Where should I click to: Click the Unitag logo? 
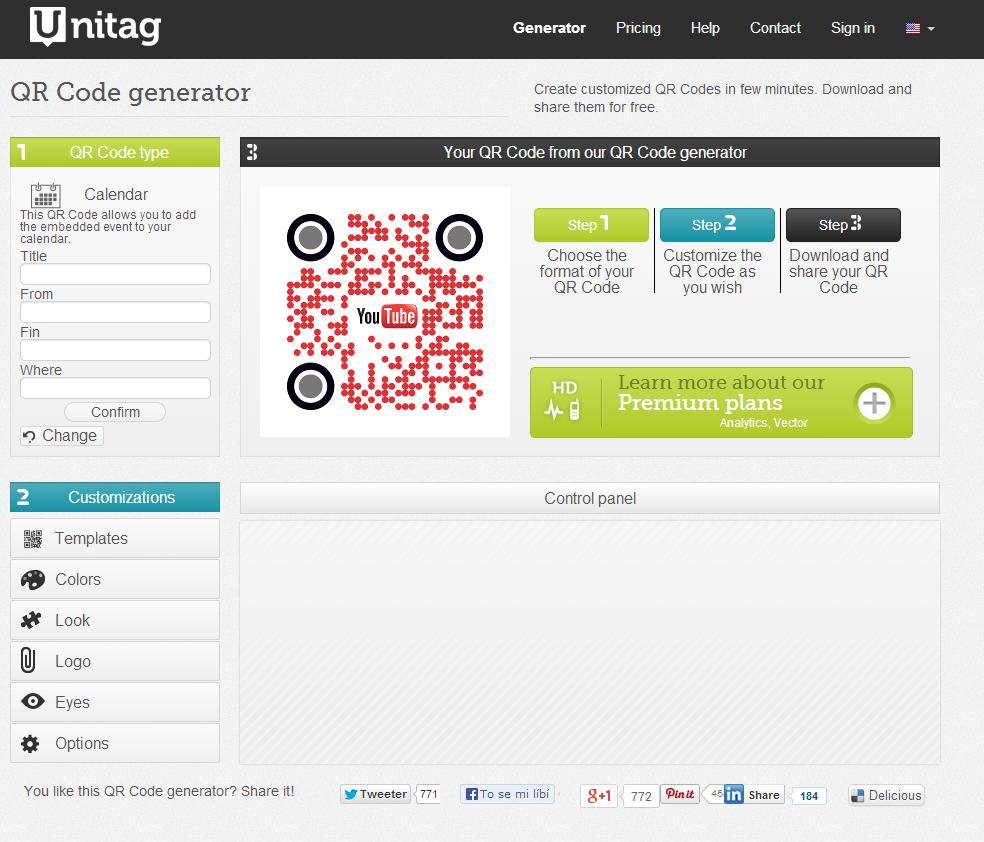click(95, 26)
